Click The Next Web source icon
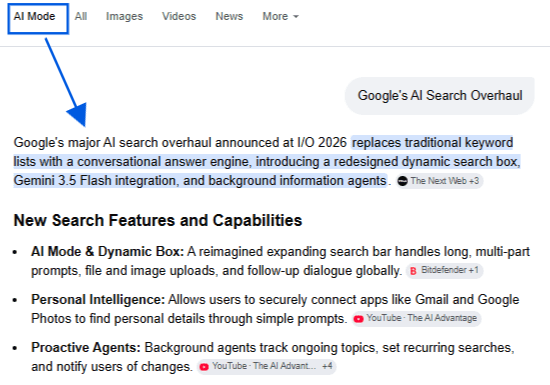The height and width of the screenshot is (385, 550). coord(403,181)
